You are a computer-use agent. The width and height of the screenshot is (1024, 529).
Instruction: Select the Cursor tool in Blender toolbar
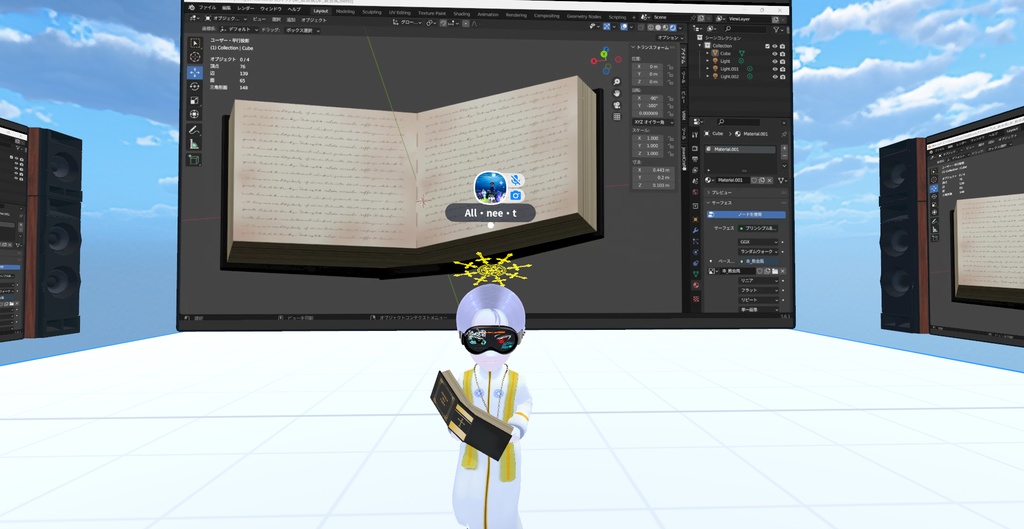point(195,57)
